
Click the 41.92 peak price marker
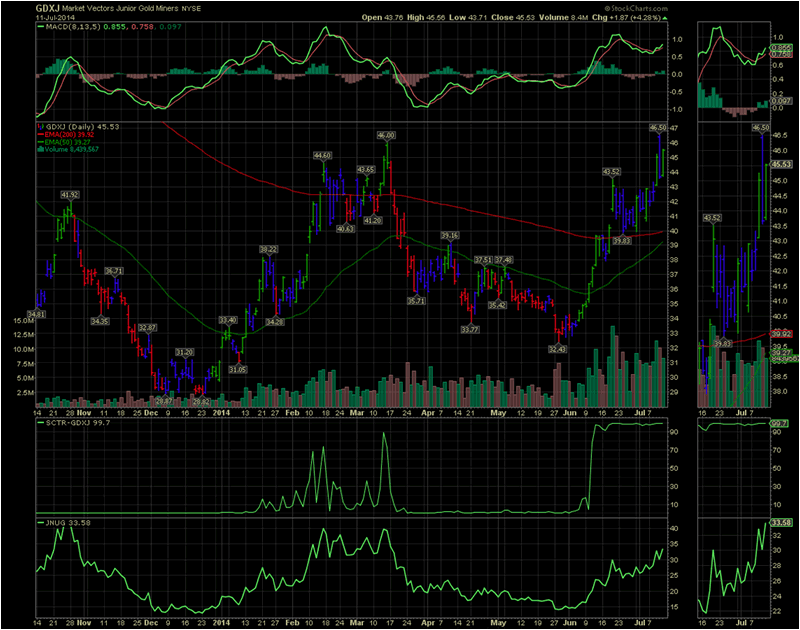pos(70,195)
